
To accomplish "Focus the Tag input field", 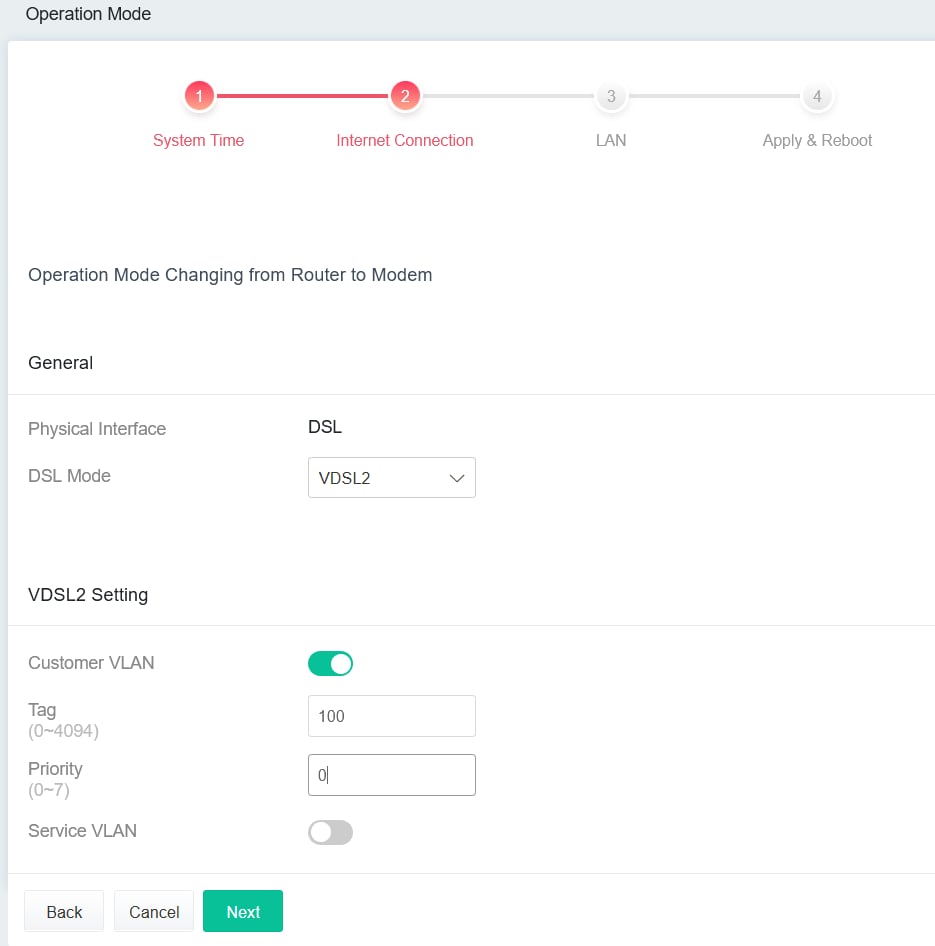I will 391,716.
